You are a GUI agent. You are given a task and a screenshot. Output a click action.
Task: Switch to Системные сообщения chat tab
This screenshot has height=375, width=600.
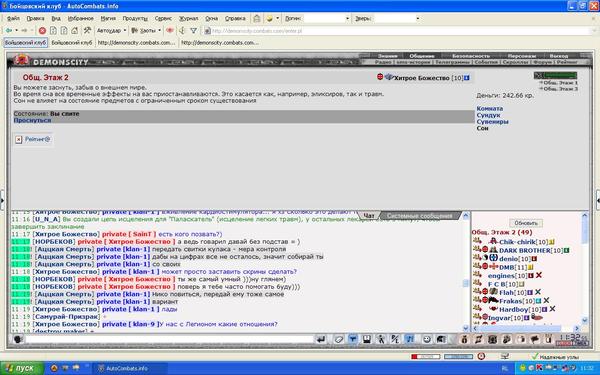pos(419,216)
